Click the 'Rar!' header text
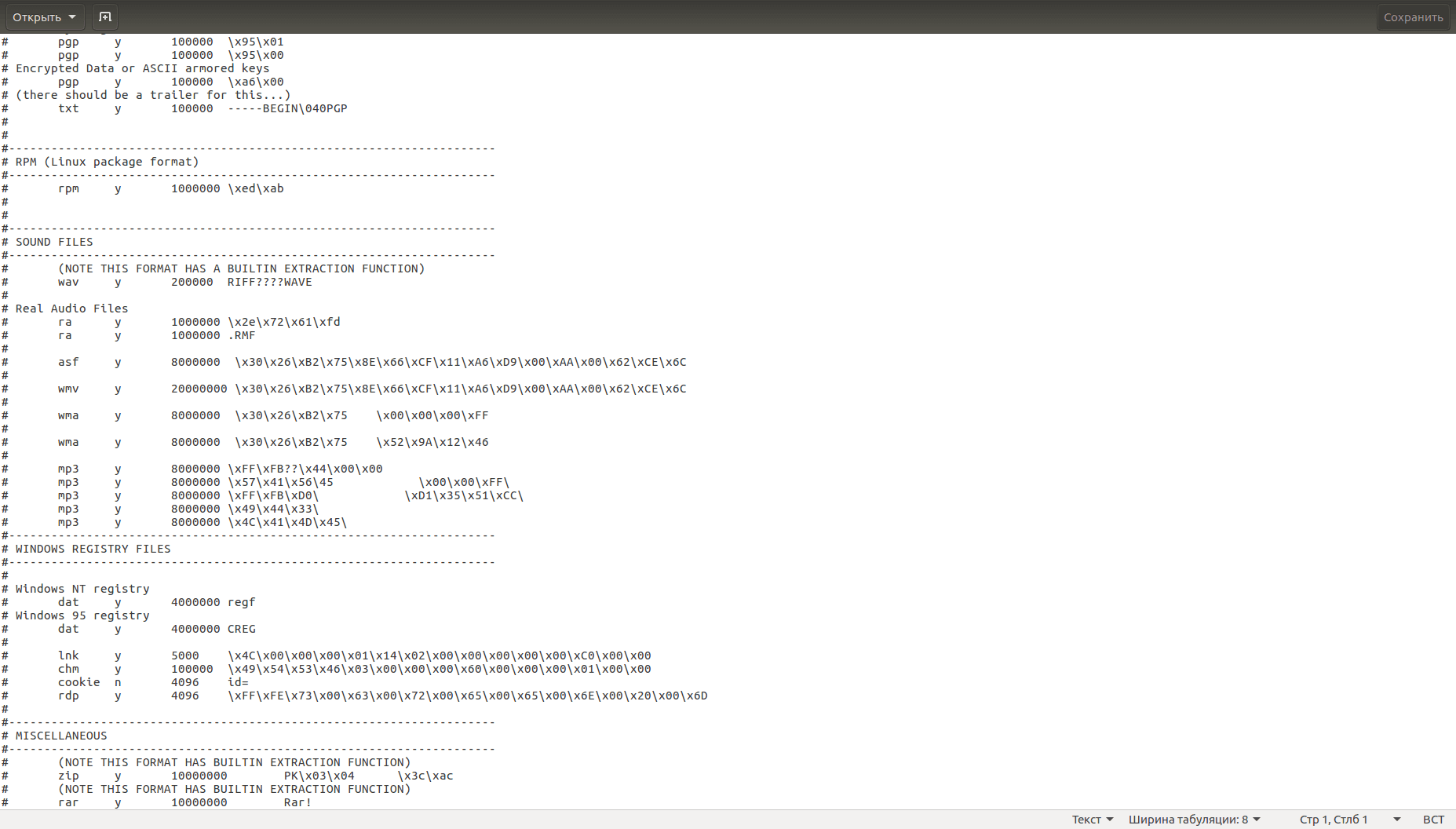 coord(298,802)
